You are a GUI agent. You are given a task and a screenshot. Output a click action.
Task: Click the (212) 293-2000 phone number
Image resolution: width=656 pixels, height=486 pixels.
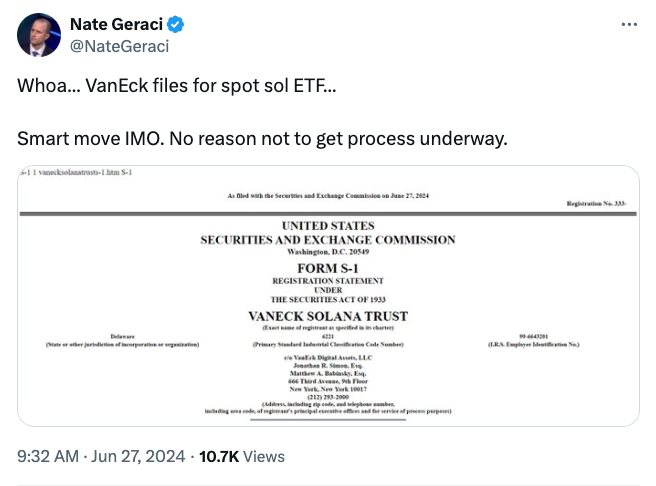[327, 395]
